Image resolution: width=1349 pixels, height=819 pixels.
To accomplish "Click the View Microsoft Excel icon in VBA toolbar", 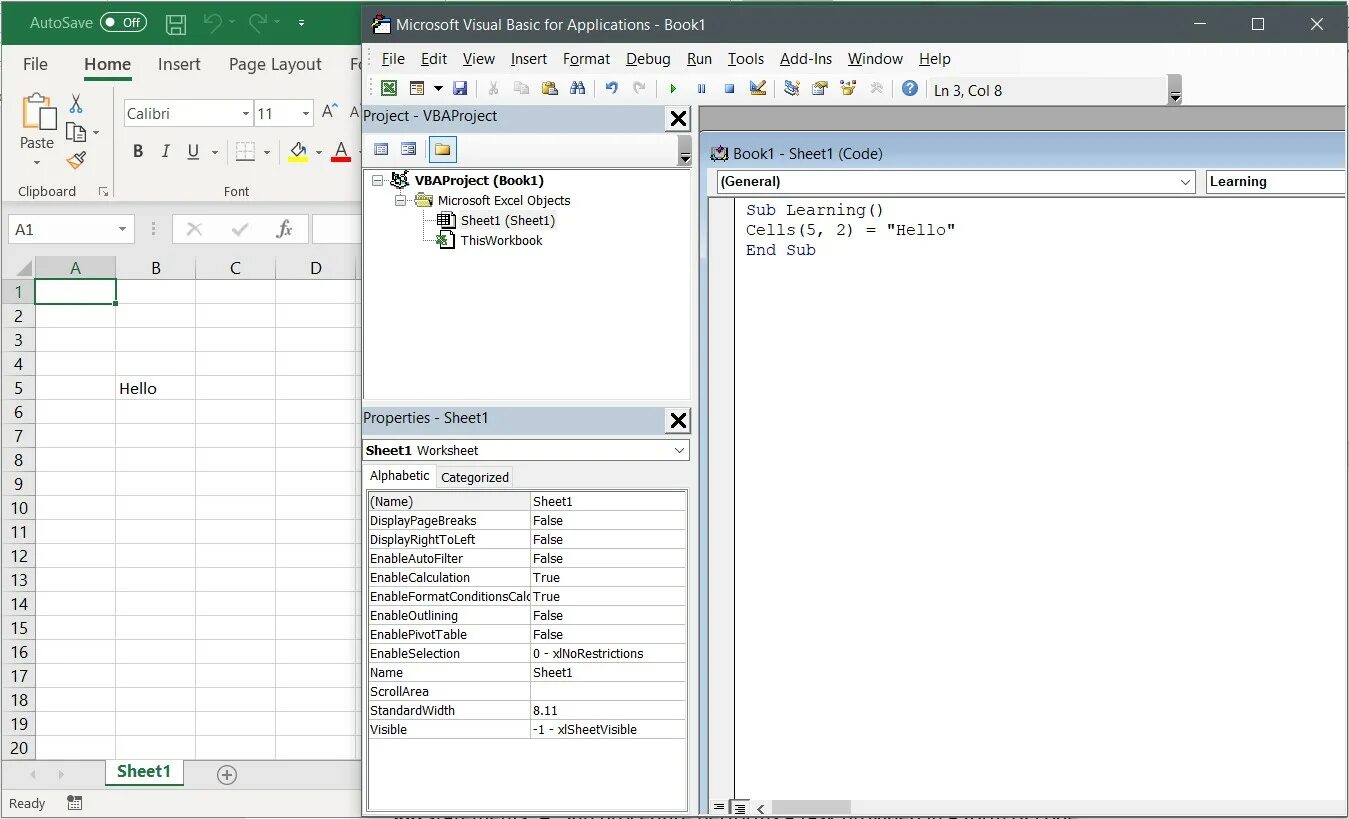I will pos(388,89).
